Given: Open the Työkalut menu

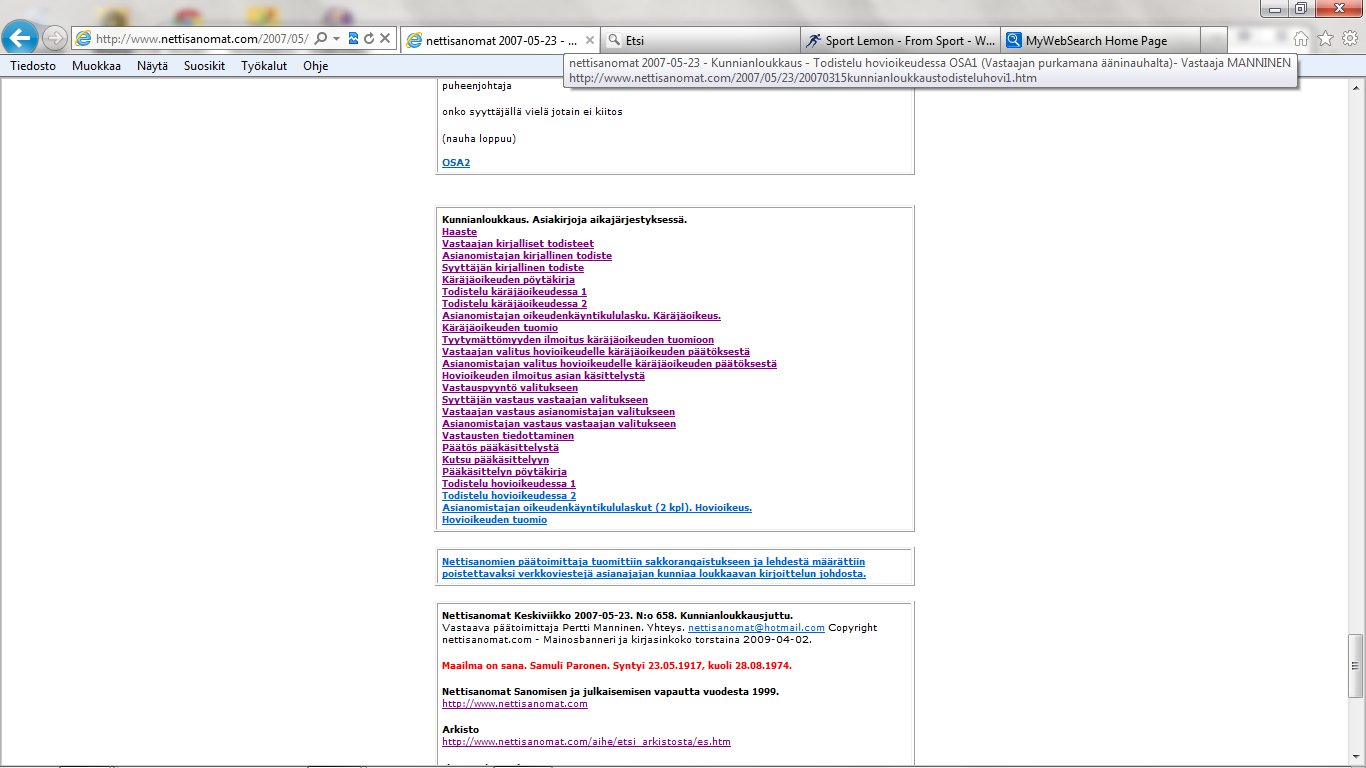Looking at the screenshot, I should [x=264, y=66].
